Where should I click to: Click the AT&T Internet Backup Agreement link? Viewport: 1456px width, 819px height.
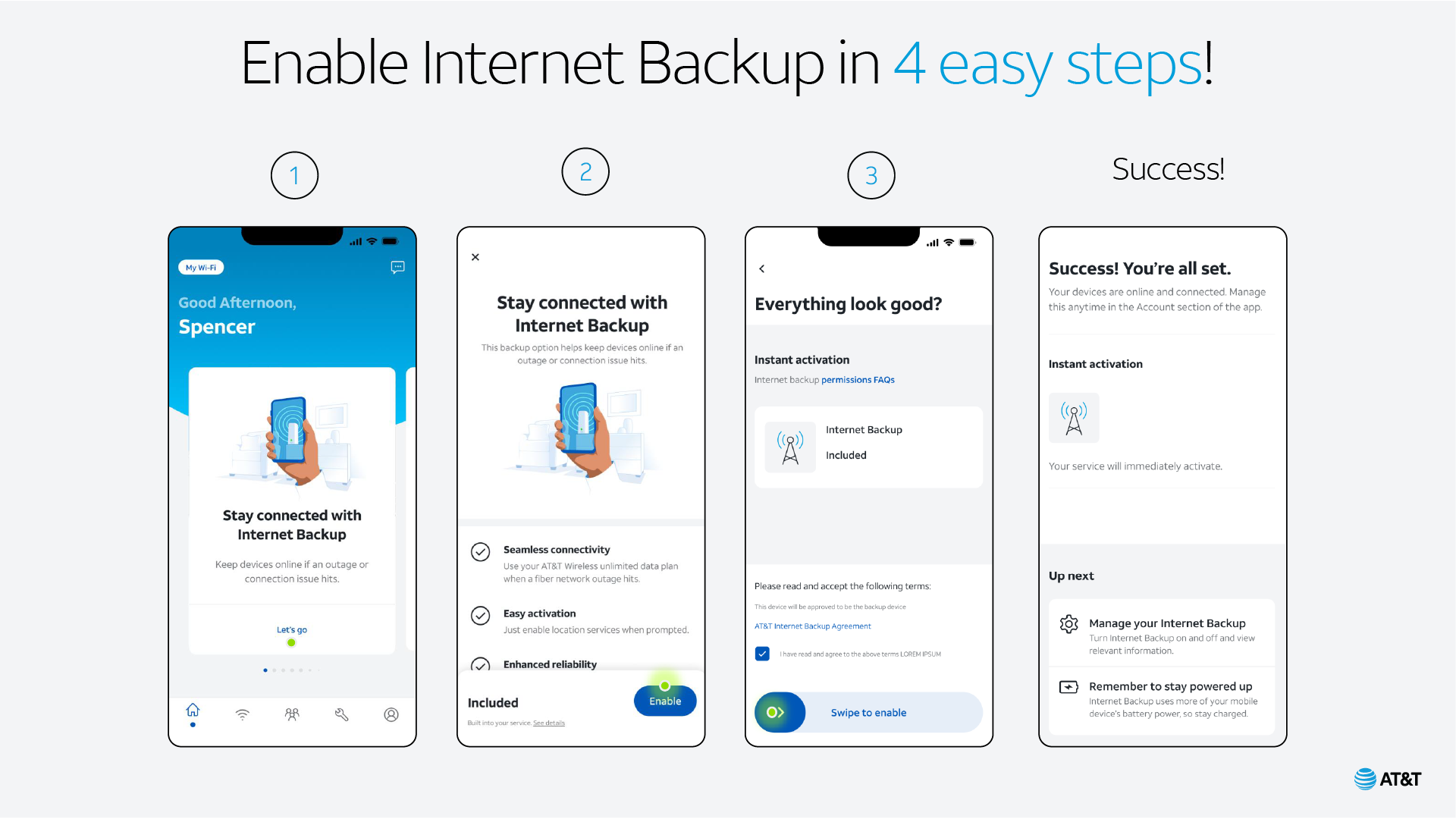[812, 626]
